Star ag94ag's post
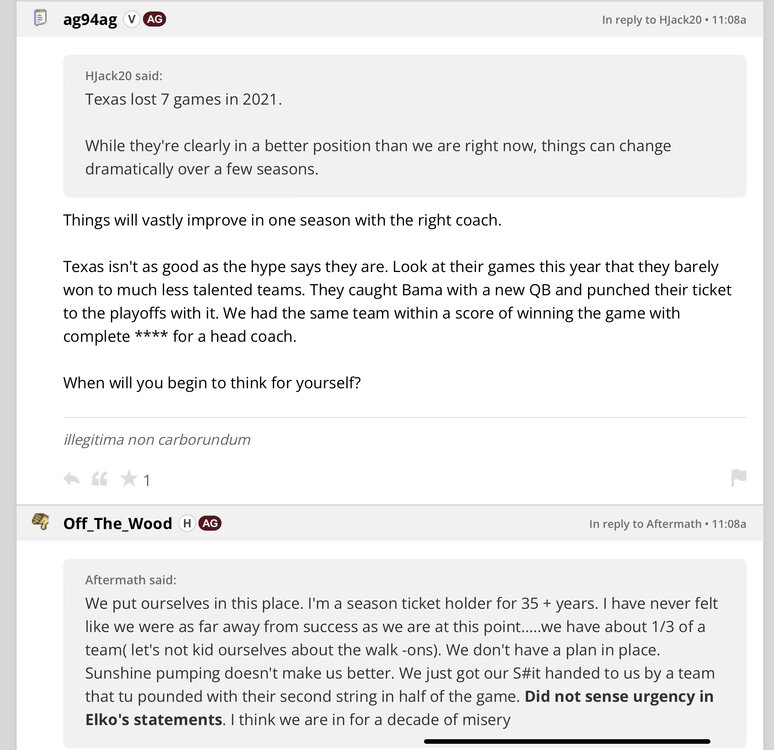 [128, 479]
